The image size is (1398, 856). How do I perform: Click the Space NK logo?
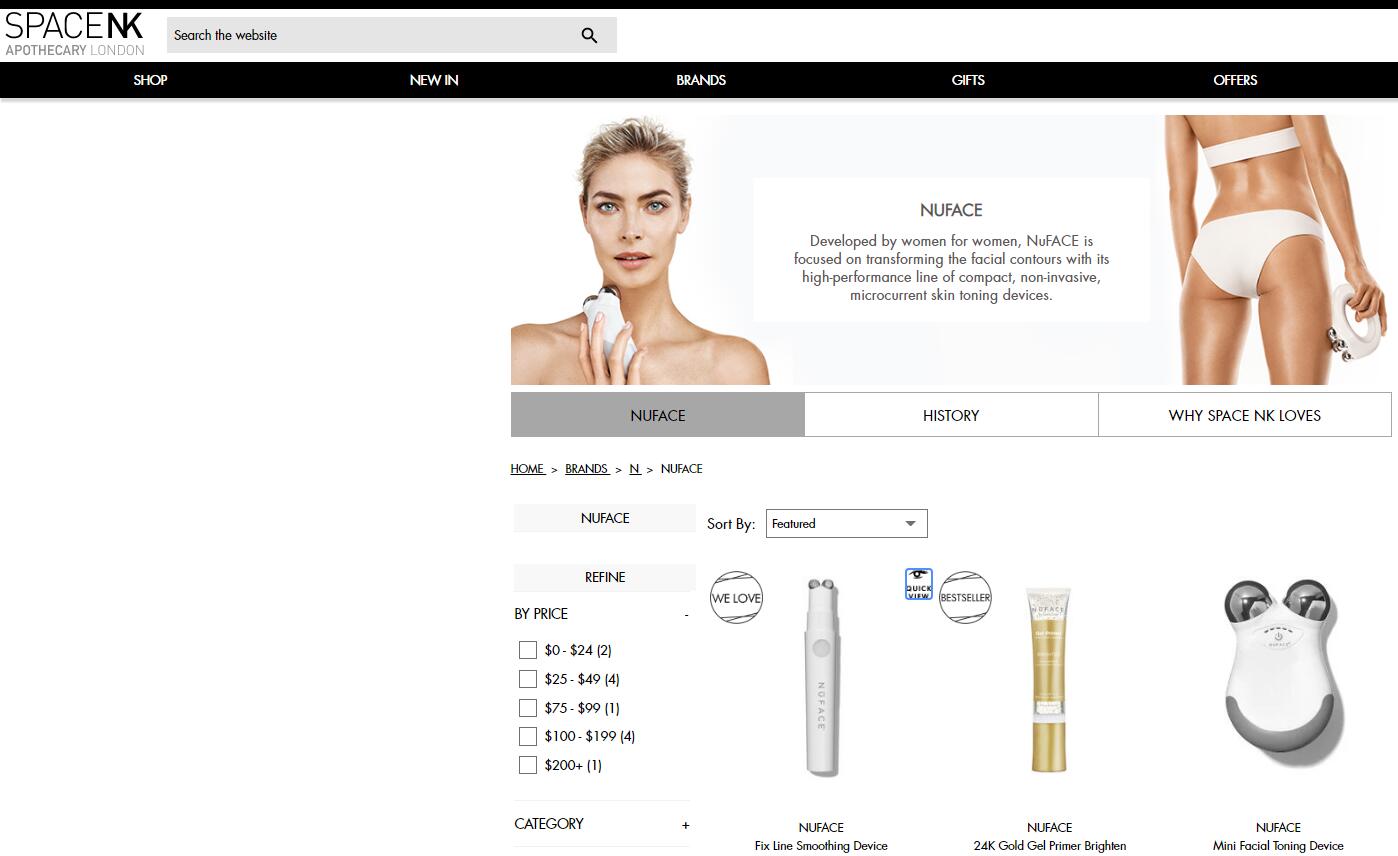click(x=75, y=34)
